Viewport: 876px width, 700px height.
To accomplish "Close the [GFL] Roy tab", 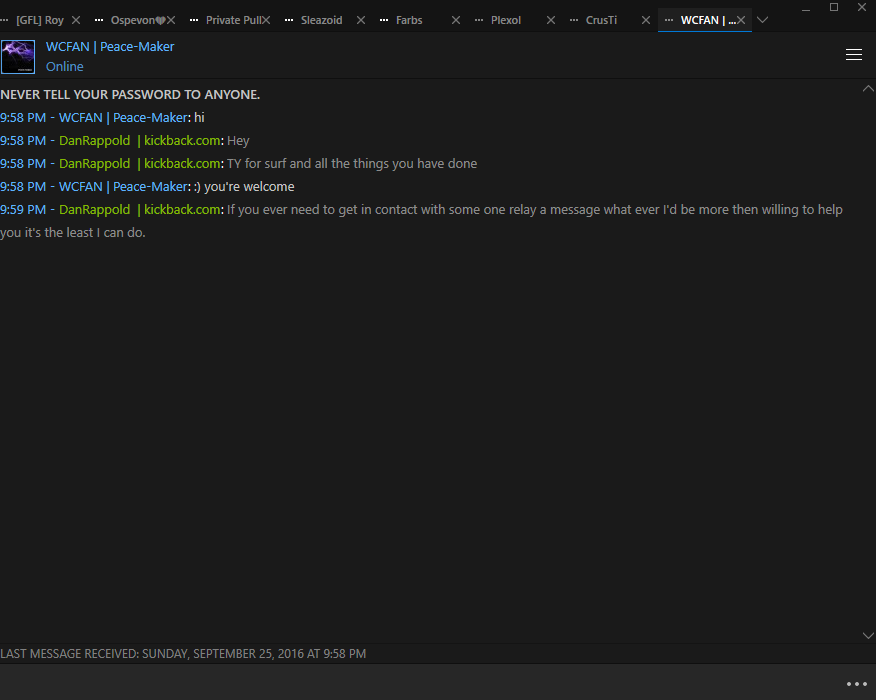I will (76, 20).
